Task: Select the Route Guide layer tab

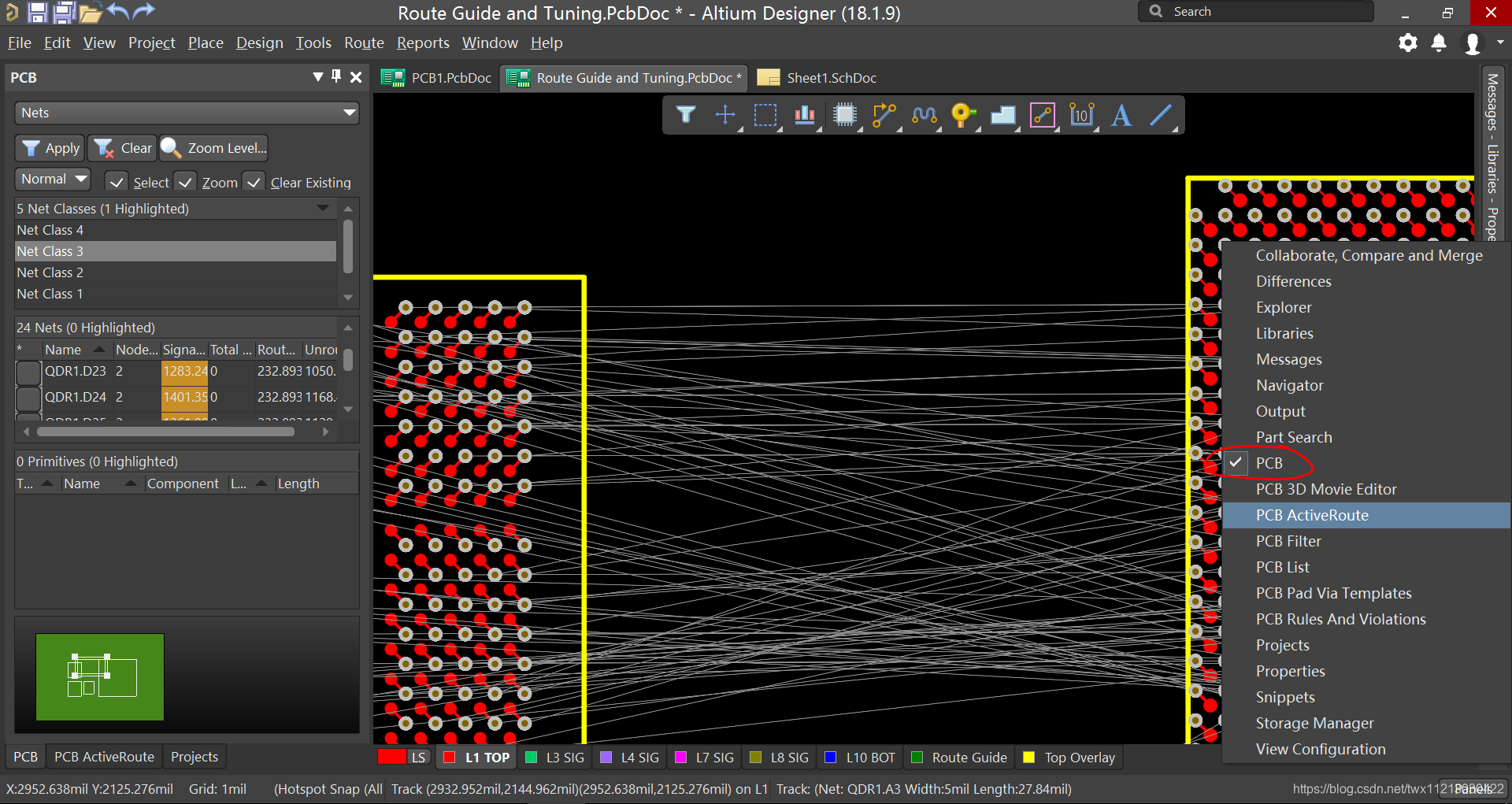Action: click(x=959, y=758)
